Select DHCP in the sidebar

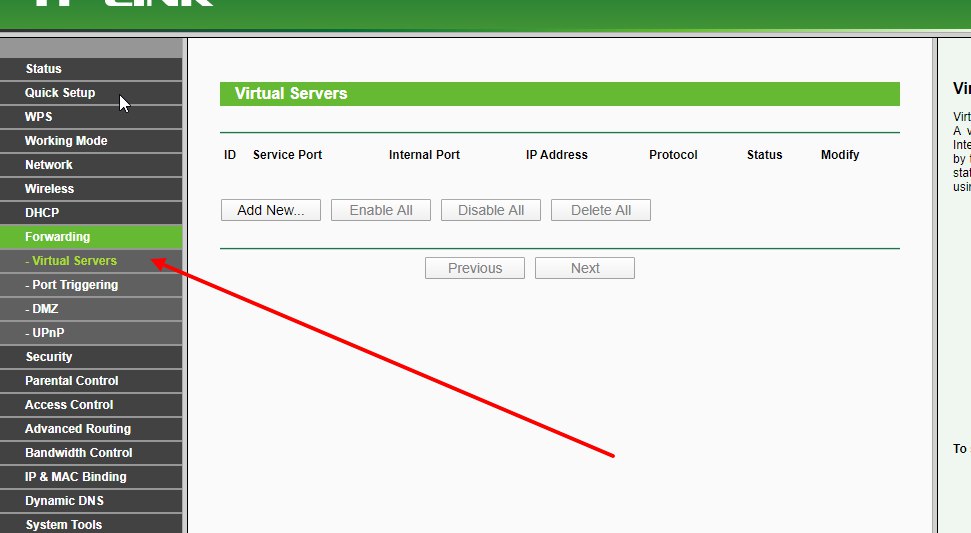91,213
